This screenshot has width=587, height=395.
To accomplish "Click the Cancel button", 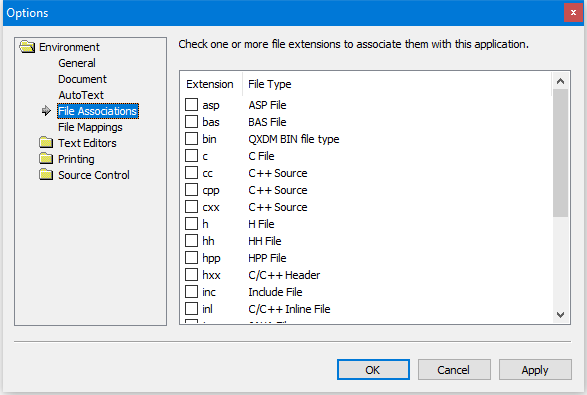I will (454, 370).
